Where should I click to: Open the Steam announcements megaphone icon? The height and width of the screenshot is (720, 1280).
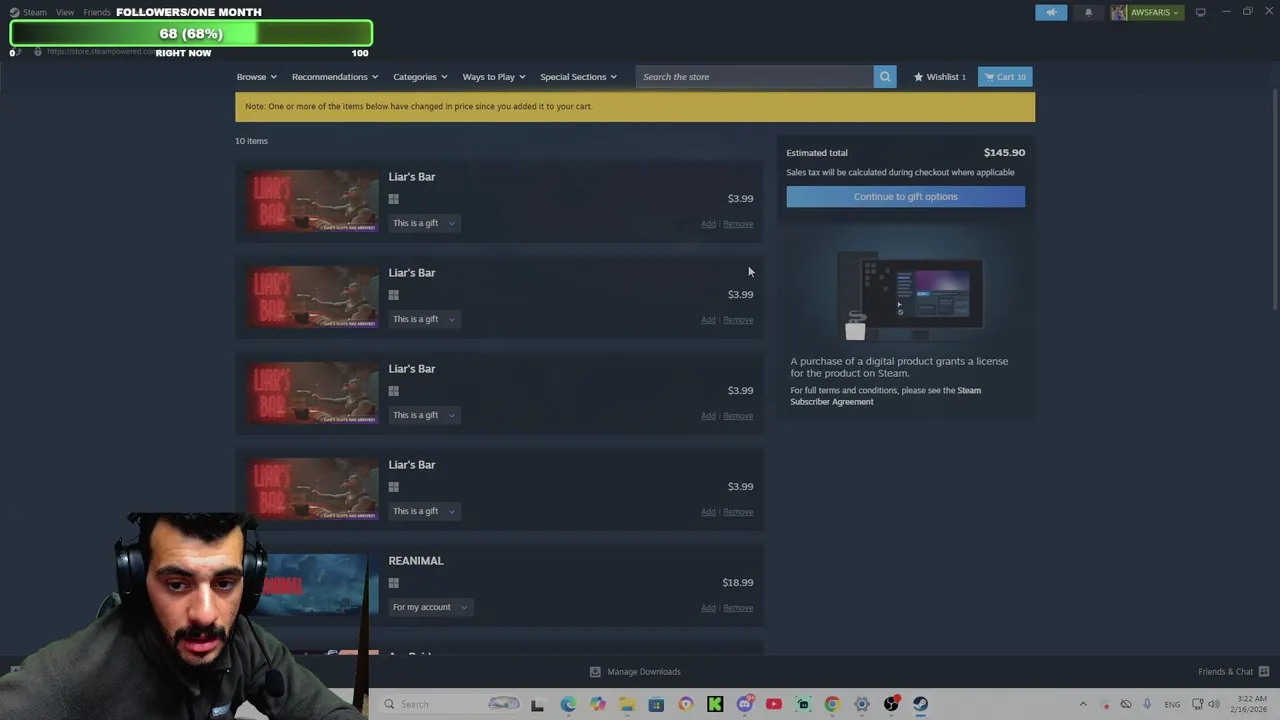[1051, 12]
